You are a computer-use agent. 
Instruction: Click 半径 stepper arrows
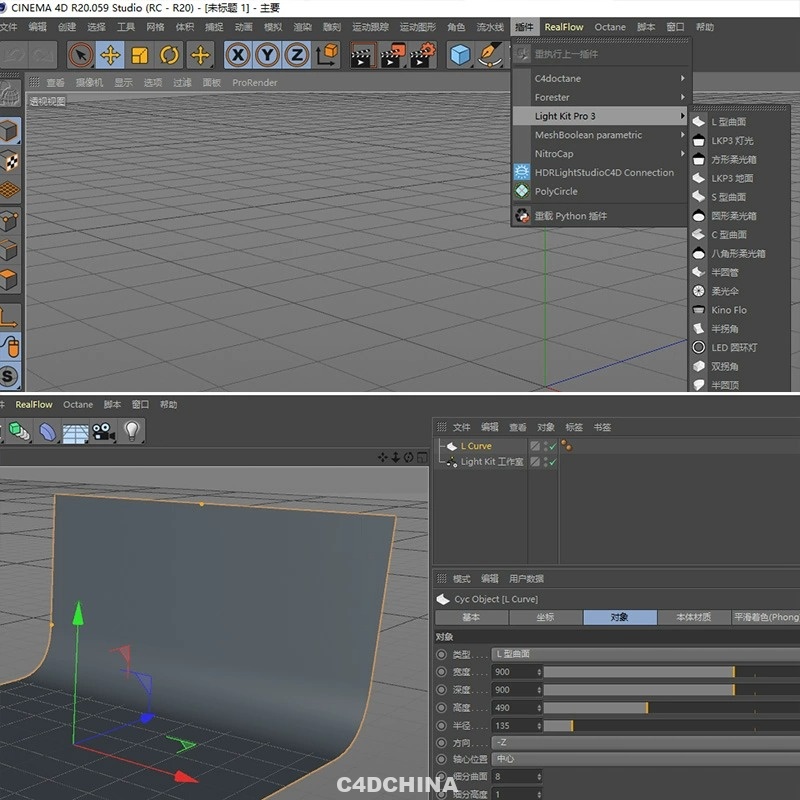coord(539,726)
